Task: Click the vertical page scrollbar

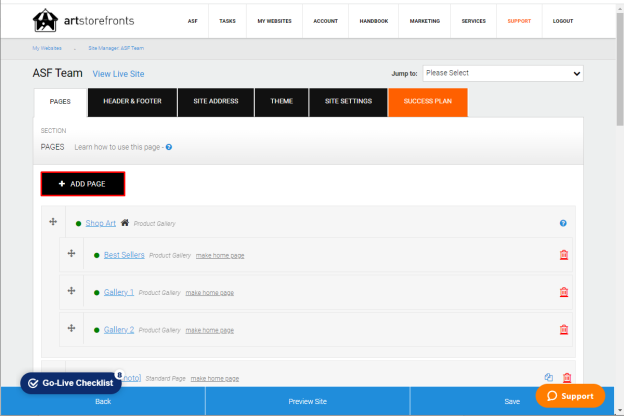Action: click(620, 69)
